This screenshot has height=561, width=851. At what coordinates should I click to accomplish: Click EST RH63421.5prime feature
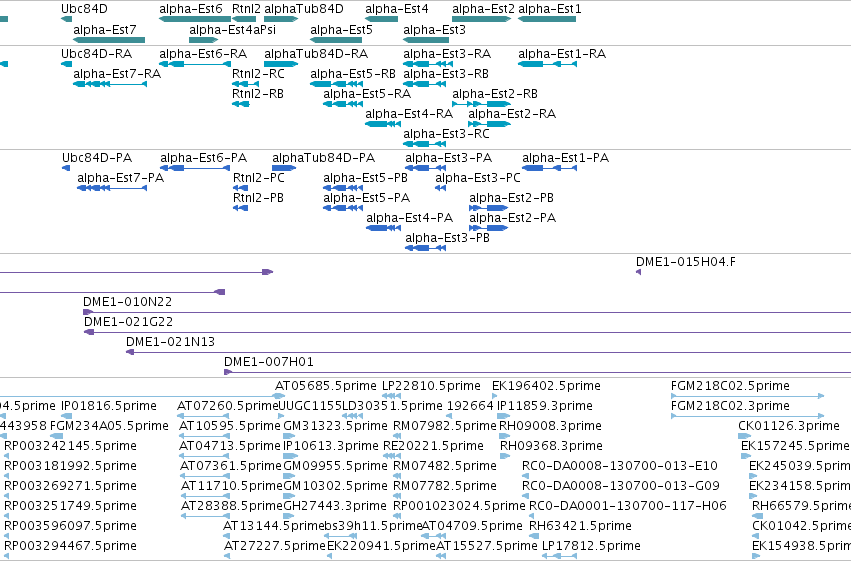[532, 536]
